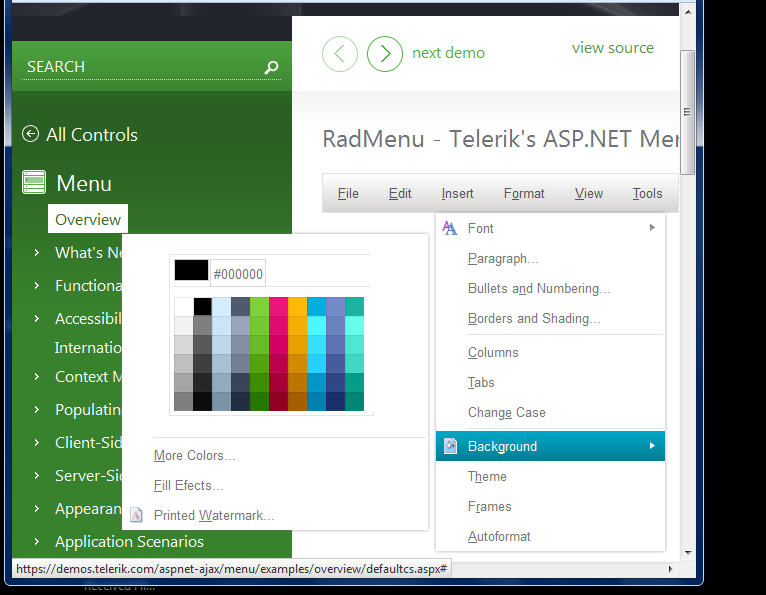This screenshot has height=595, width=766.
Task: Open the Insert menu
Action: tap(457, 193)
